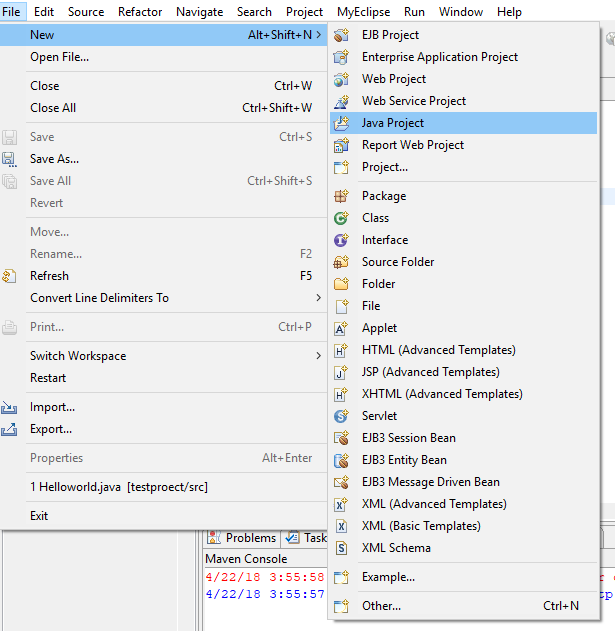Click the HTML Advanced Templates icon
Screen dimensions: 615x631
tap(341, 351)
